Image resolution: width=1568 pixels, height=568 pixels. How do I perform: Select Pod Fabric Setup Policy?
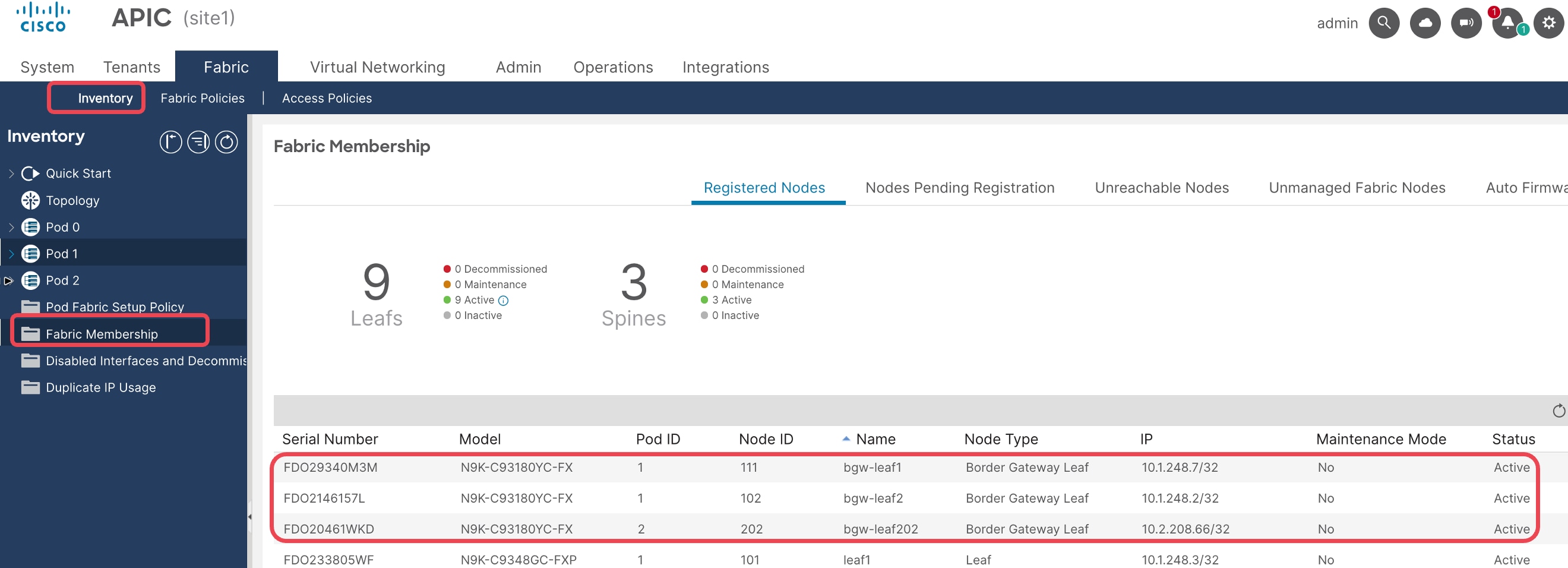115,307
